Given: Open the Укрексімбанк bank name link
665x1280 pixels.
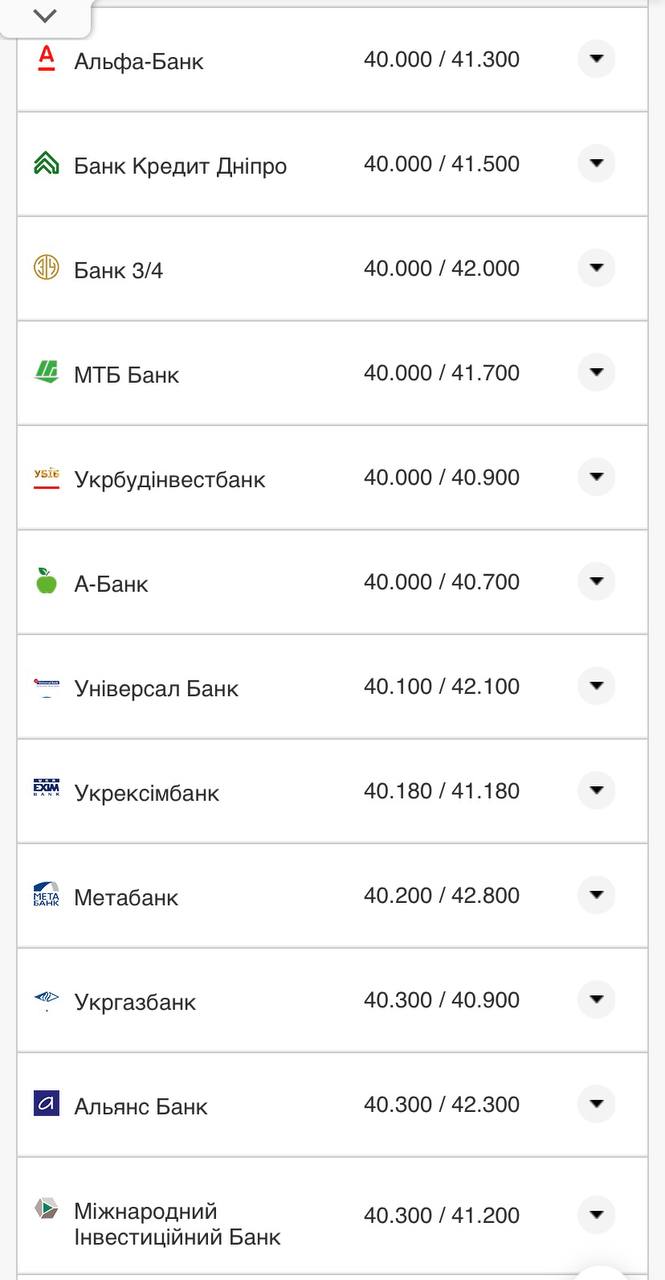Looking at the screenshot, I should tap(146, 793).
